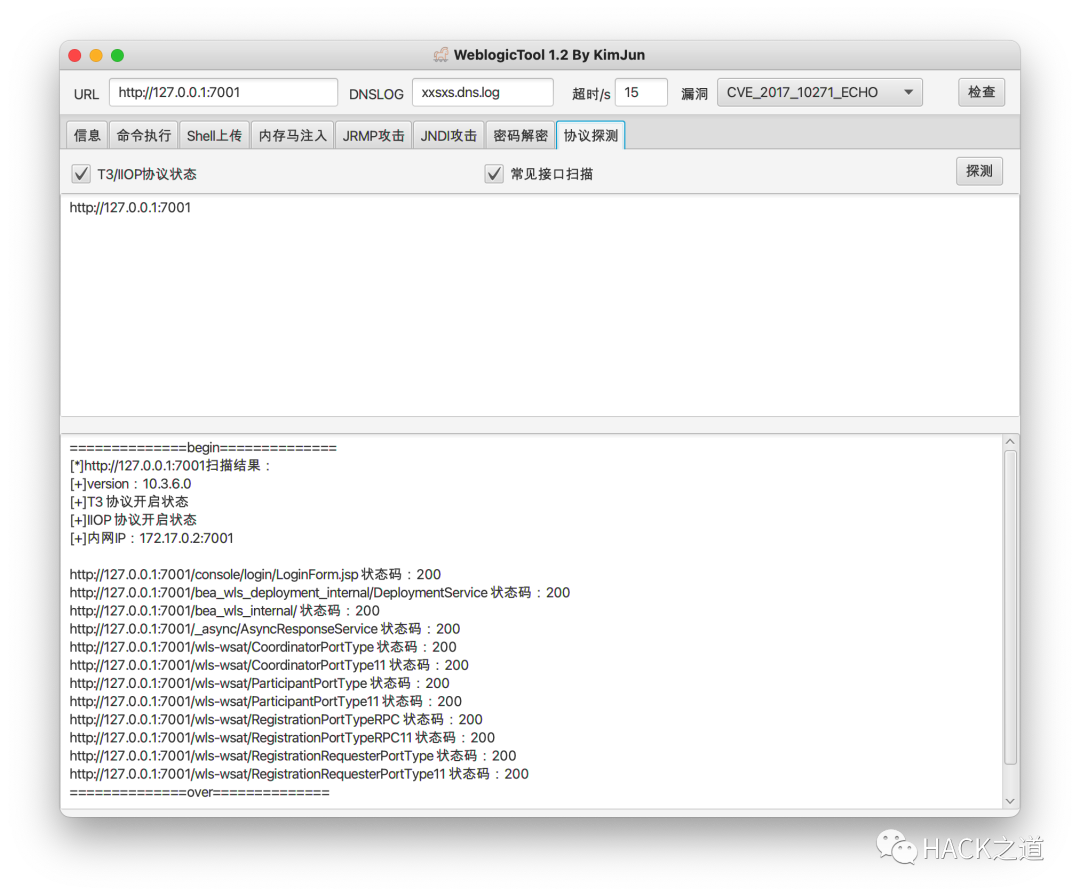The height and width of the screenshot is (896, 1080).
Task: Click the 内网IP：172.17.0.2:7001 line
Action: (152, 538)
